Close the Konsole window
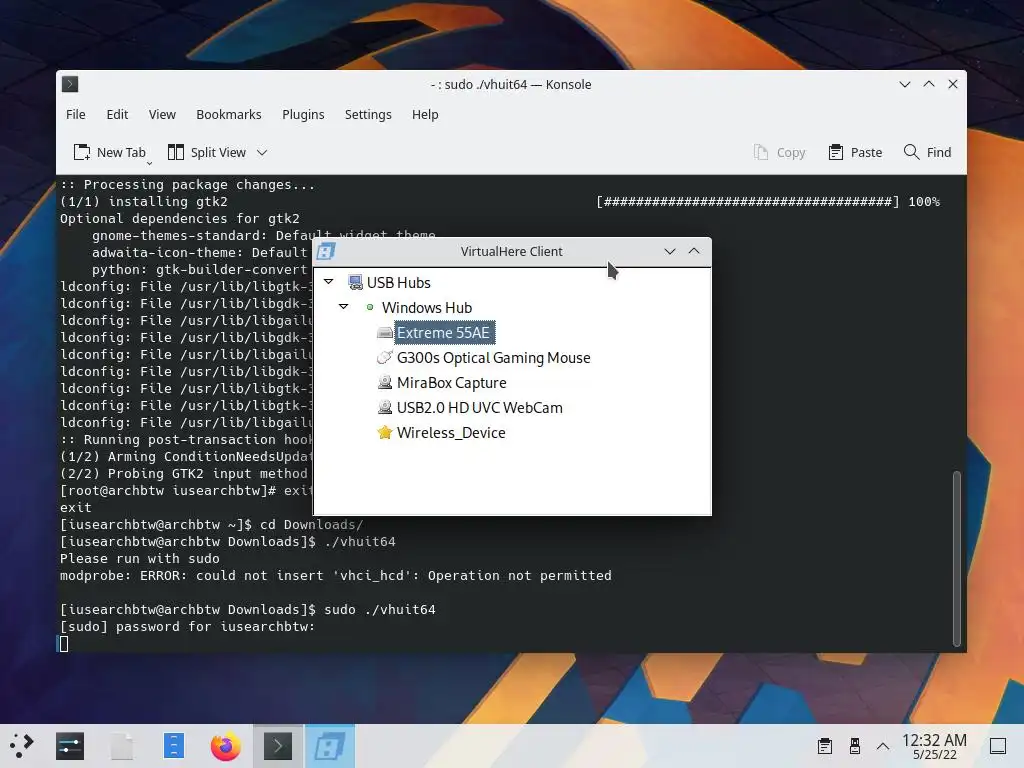This screenshot has width=1024, height=768. [953, 84]
